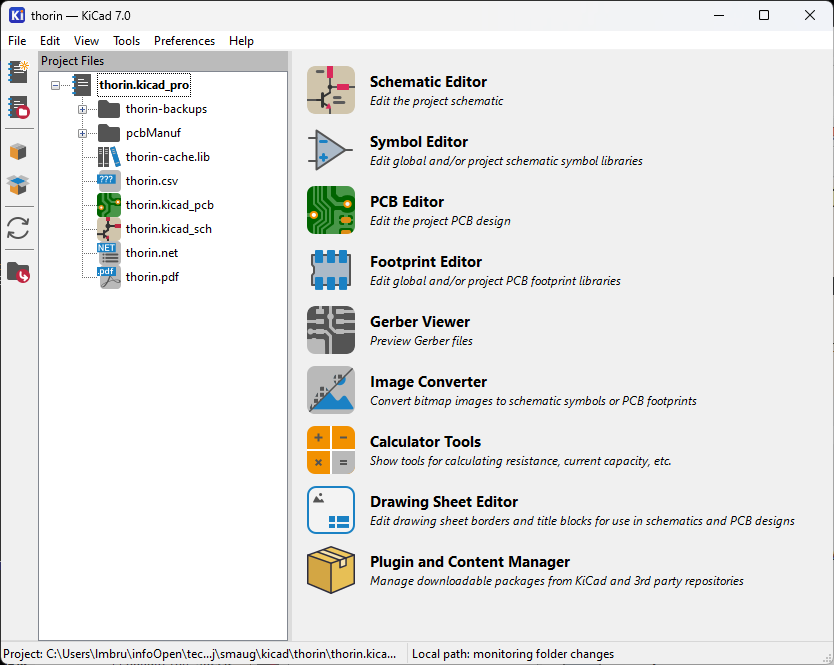Image resolution: width=834 pixels, height=665 pixels.
Task: Expand the thorin-backups folder
Action: pos(82,109)
